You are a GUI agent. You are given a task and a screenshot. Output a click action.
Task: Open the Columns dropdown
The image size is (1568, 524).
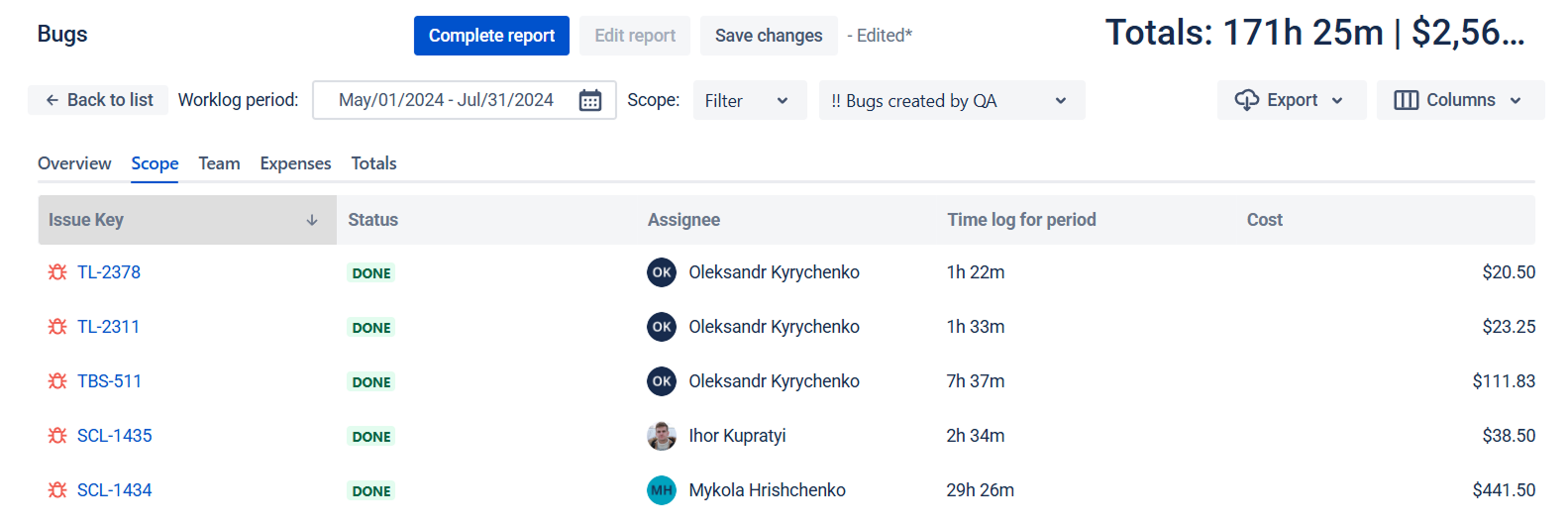(1460, 100)
